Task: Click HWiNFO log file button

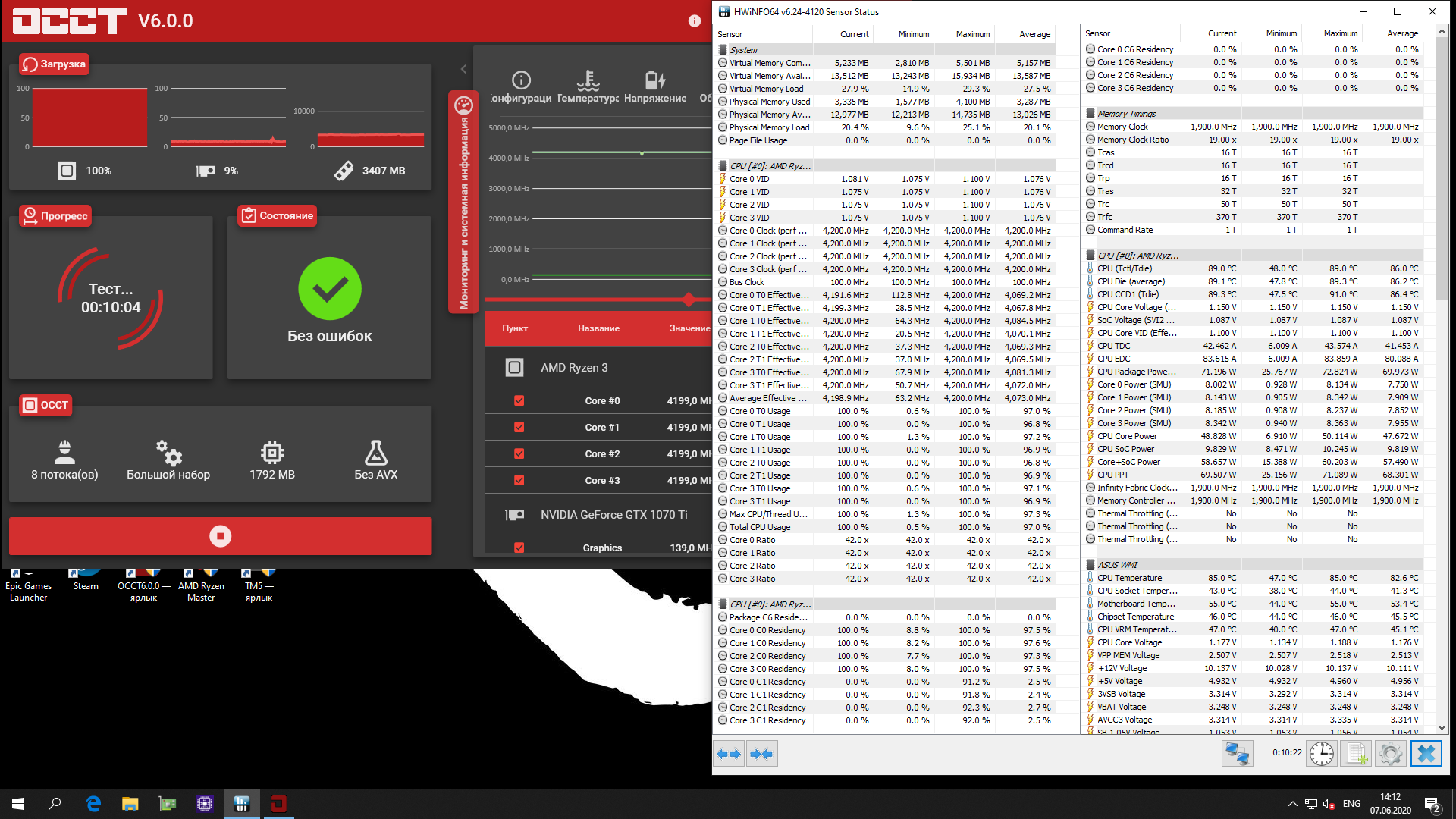Action: (x=1355, y=754)
